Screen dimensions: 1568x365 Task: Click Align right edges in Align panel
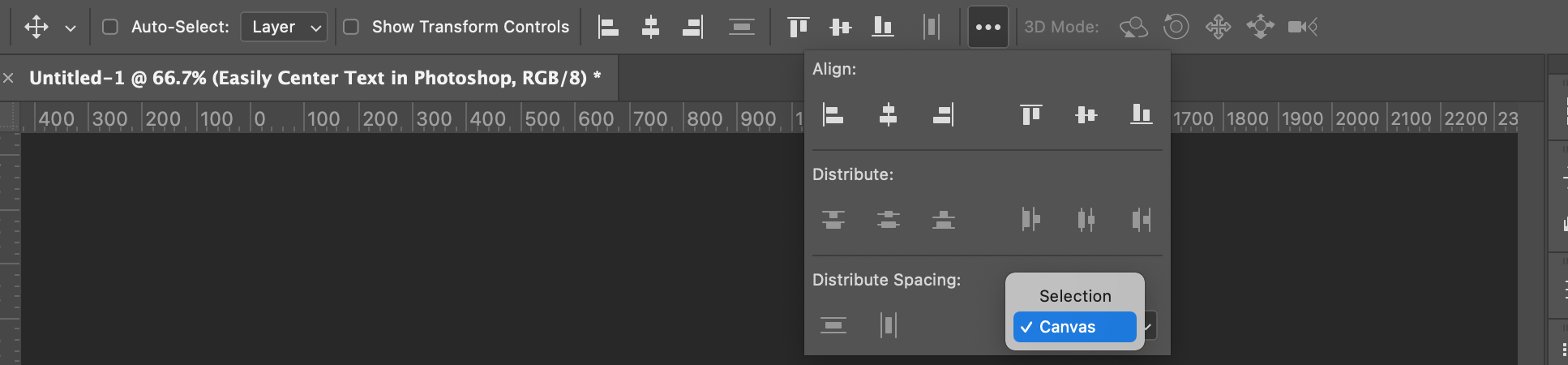(x=943, y=114)
